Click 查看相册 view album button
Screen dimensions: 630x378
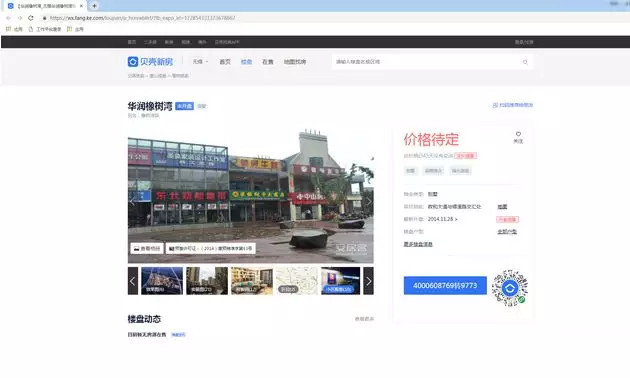[x=147, y=248]
